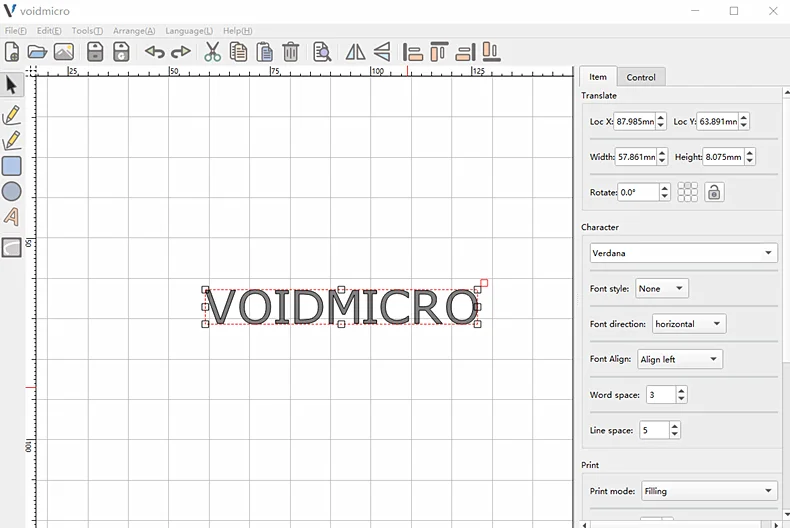The width and height of the screenshot is (790, 528).
Task: Select the upper pencil line tool
Action: point(12,115)
